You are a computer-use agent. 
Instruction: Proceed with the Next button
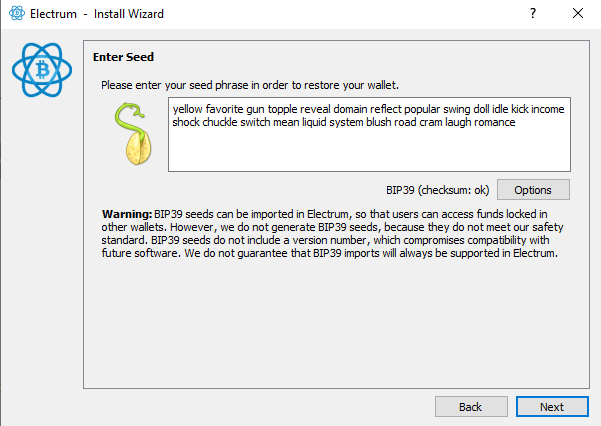coord(552,406)
